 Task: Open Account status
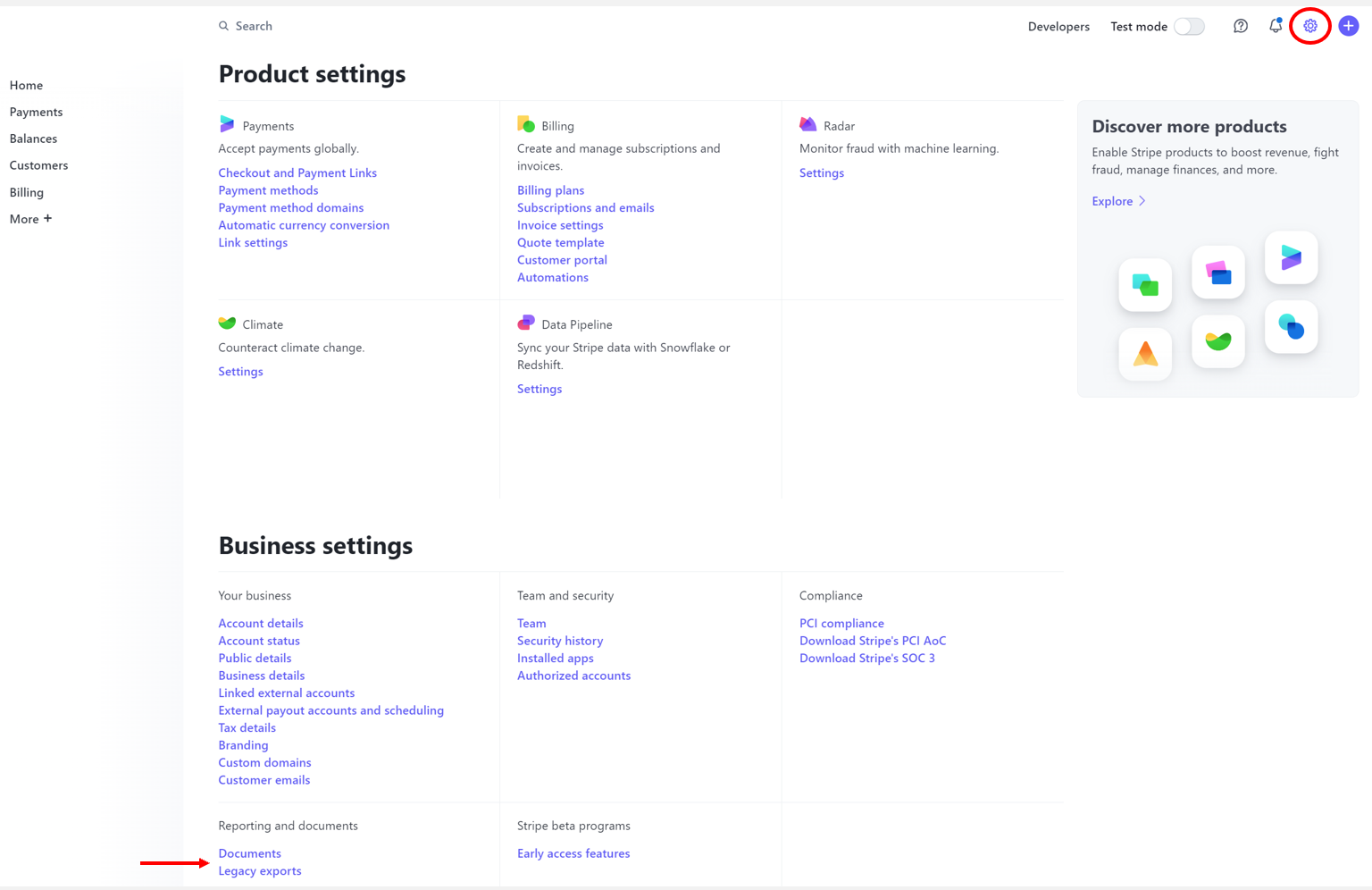259,641
